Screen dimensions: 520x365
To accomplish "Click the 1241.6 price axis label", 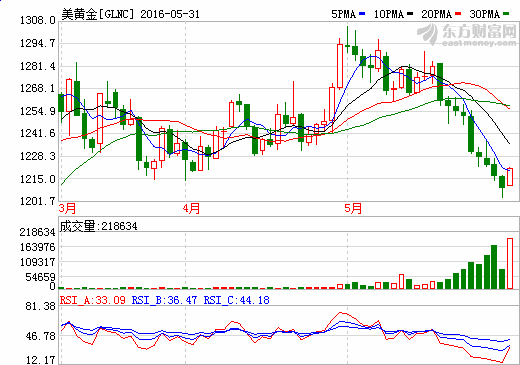I will (x=38, y=134).
